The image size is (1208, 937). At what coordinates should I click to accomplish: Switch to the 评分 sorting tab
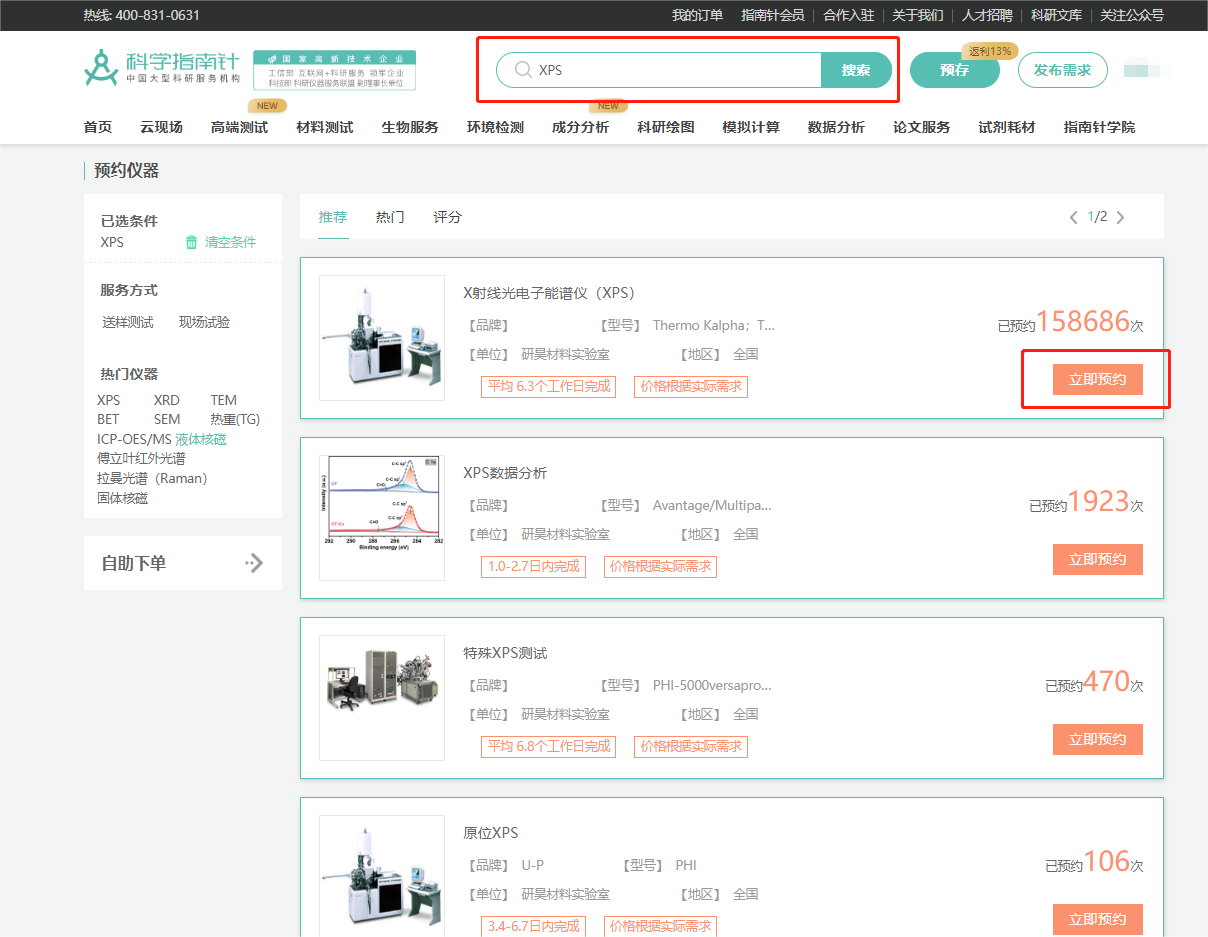(447, 217)
